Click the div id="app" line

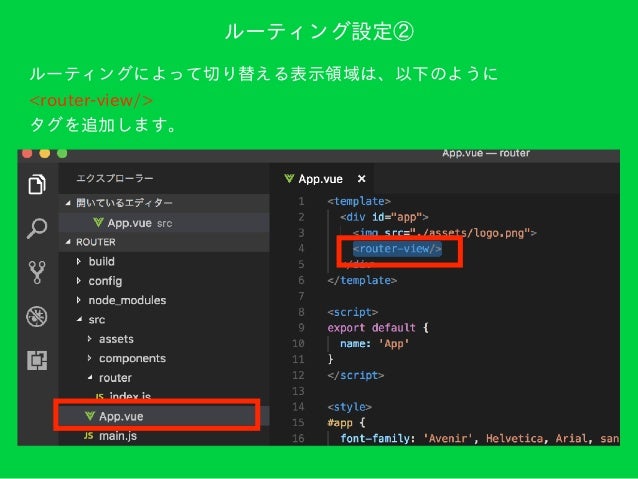point(384,217)
